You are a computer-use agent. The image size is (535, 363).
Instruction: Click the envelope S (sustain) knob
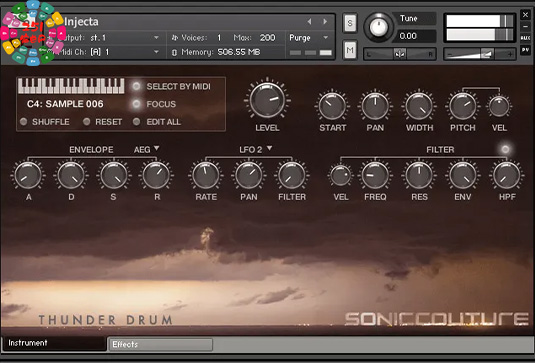[x=114, y=175]
